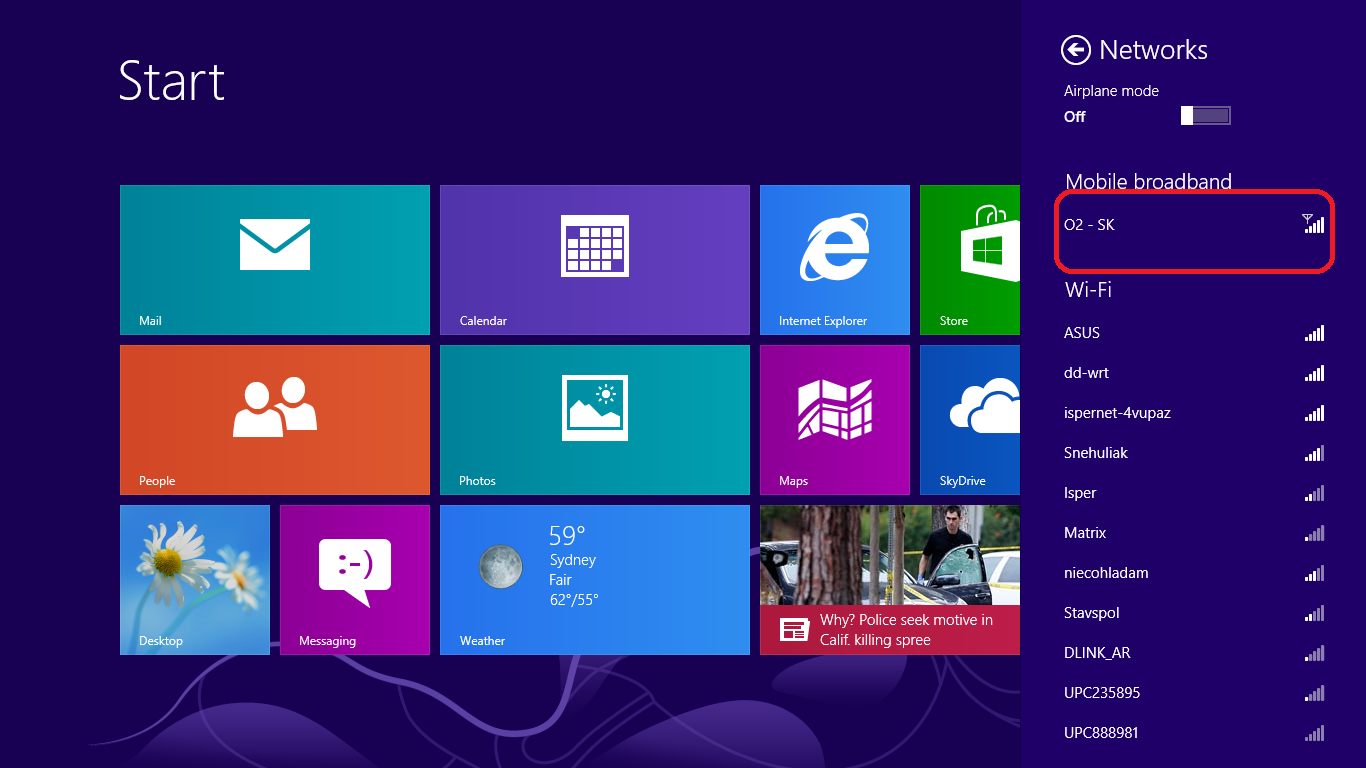Image resolution: width=1366 pixels, height=768 pixels.
Task: Open the police news story tile
Action: click(x=890, y=580)
